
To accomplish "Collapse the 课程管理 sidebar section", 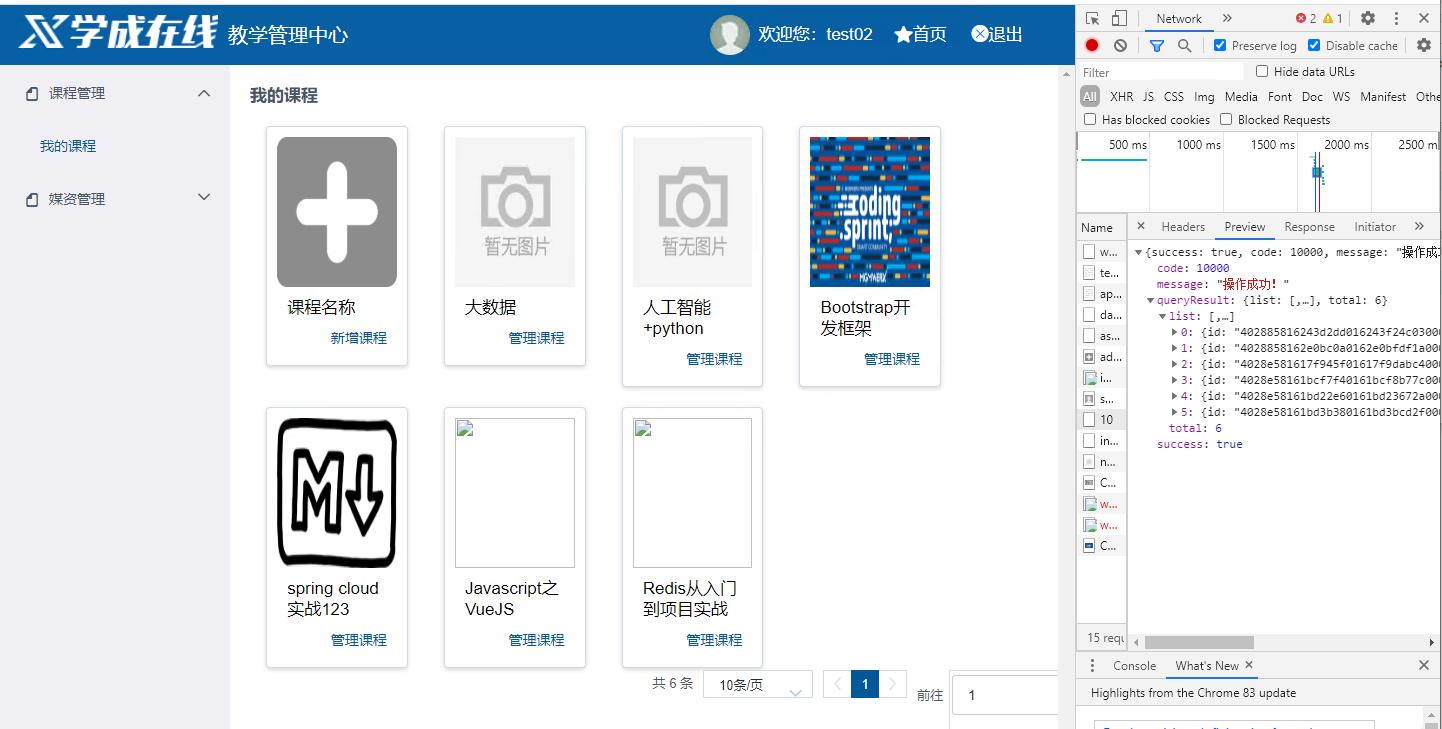I will point(204,93).
